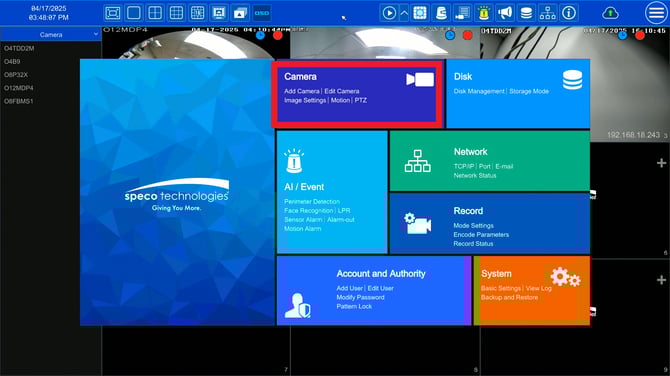Click the Edit User link
The image size is (670, 376).
[380, 288]
